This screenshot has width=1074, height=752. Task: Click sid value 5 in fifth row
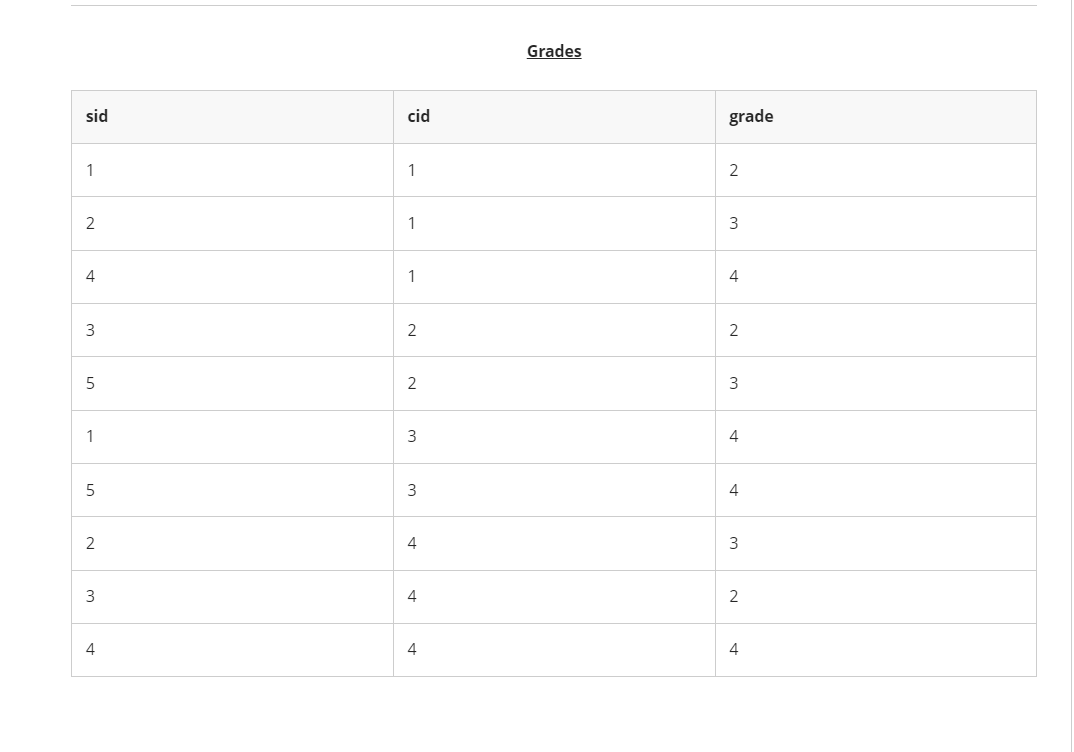point(90,383)
